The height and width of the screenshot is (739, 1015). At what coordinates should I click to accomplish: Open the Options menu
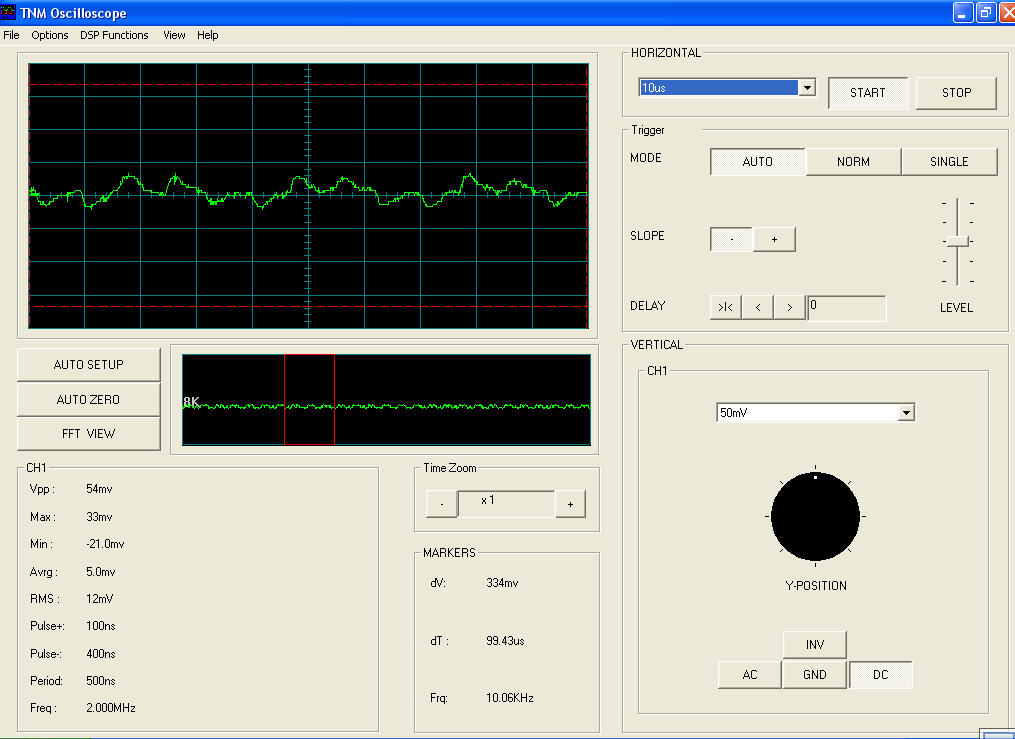click(50, 35)
